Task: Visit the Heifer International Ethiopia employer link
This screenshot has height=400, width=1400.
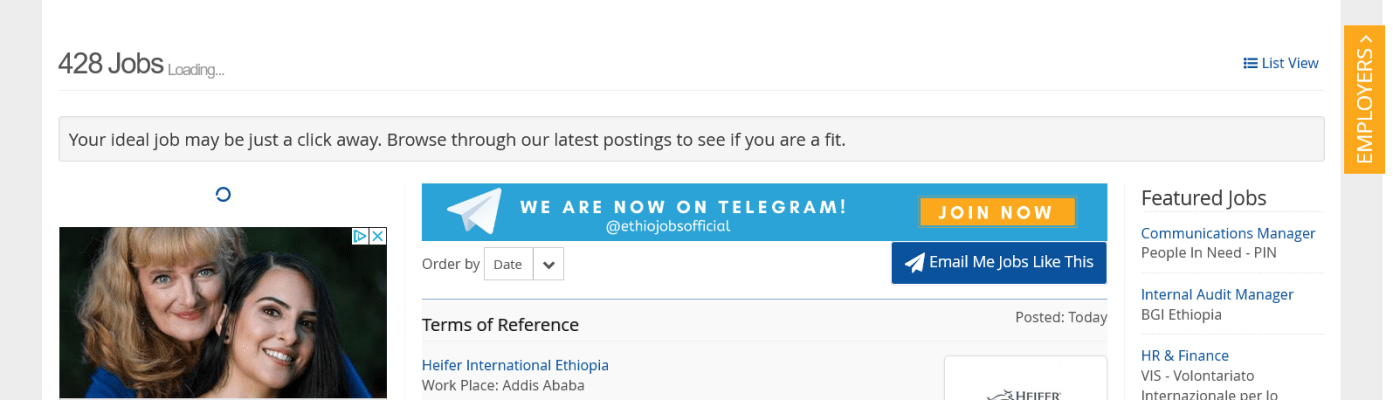Action: point(515,365)
